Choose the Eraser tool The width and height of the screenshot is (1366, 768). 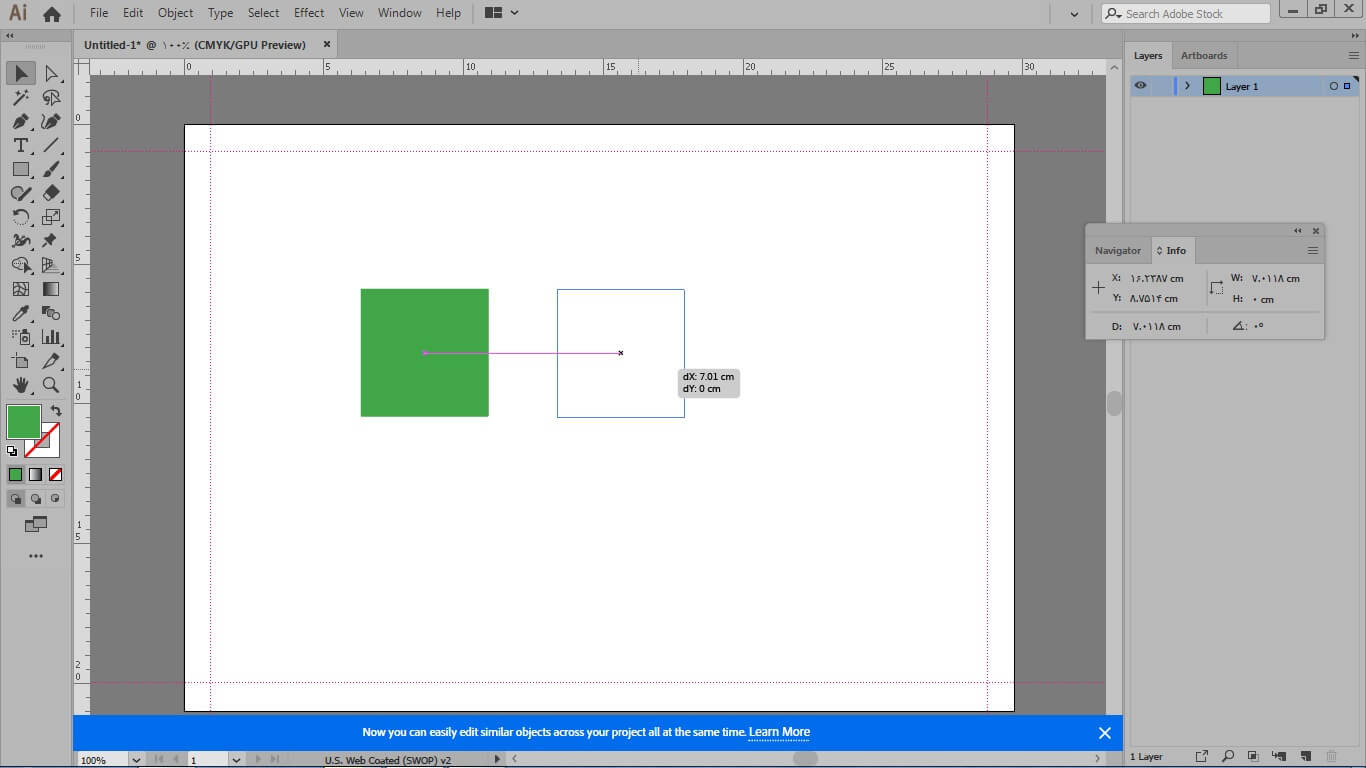51,194
